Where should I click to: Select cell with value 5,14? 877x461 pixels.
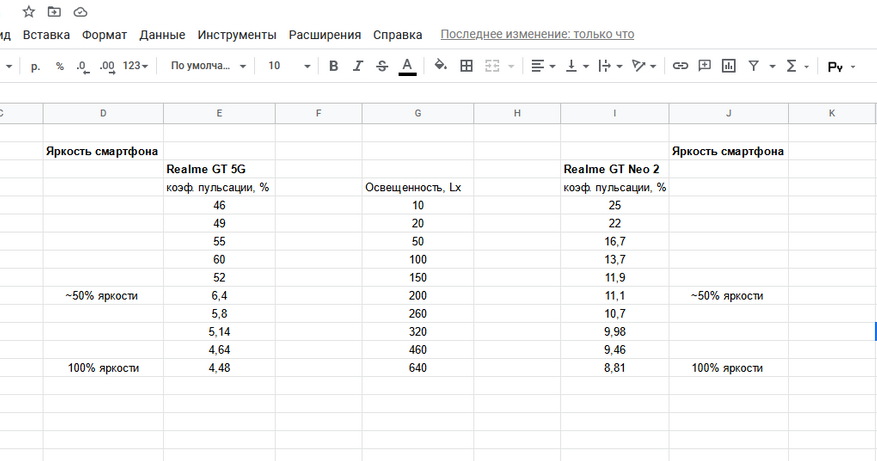[x=219, y=332]
